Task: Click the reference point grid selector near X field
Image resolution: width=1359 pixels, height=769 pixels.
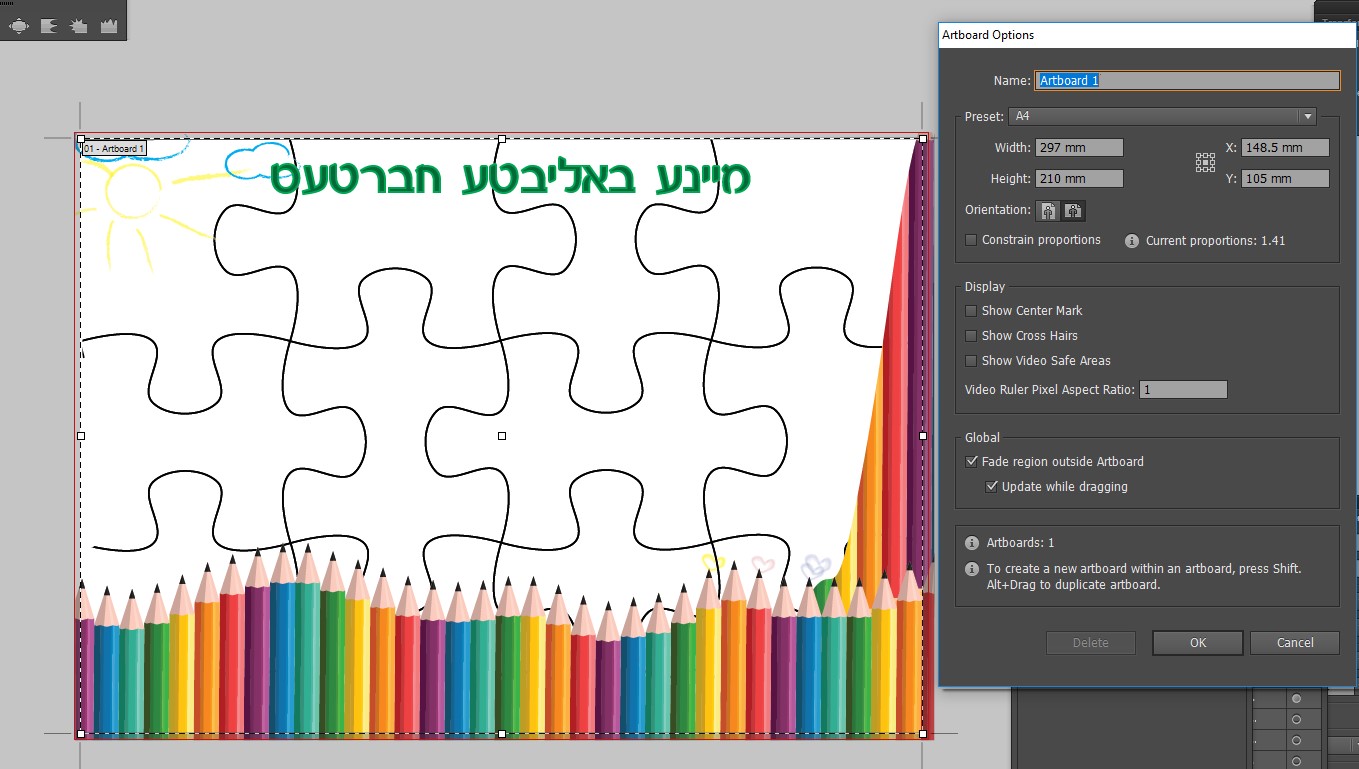Action: click(1204, 161)
